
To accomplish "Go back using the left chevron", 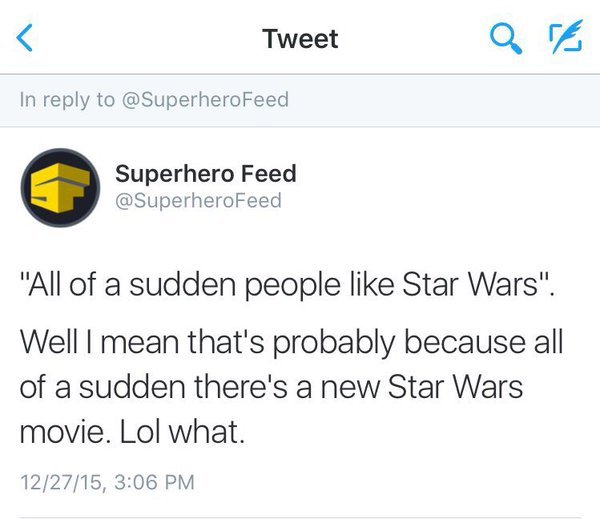I will tap(27, 39).
